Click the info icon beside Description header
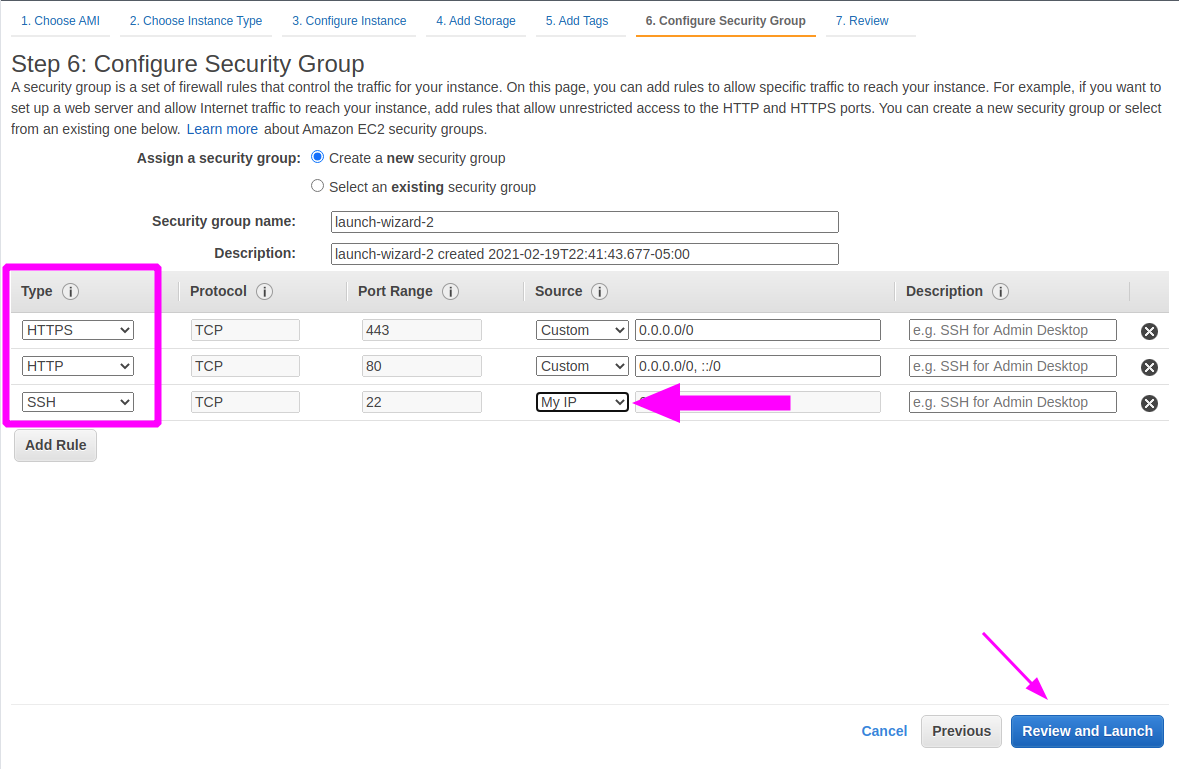The height and width of the screenshot is (769, 1179). click(x=1001, y=291)
